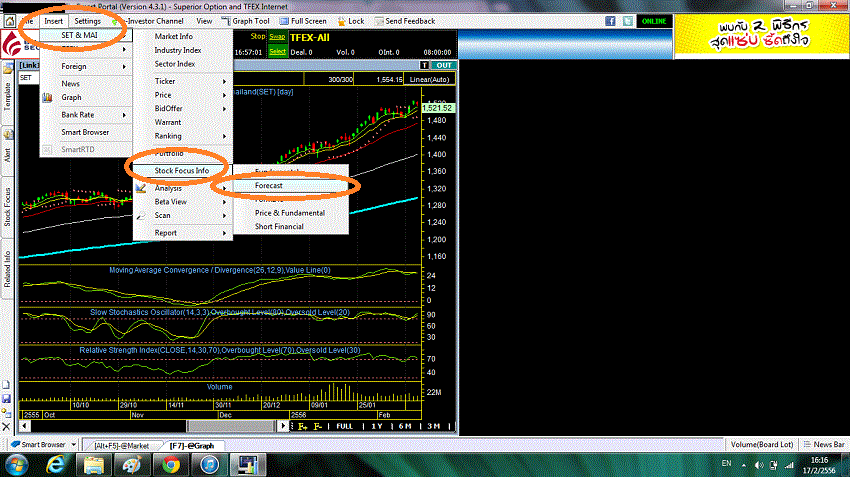Expand the Ticker submenu
The image size is (850, 477).
183,81
